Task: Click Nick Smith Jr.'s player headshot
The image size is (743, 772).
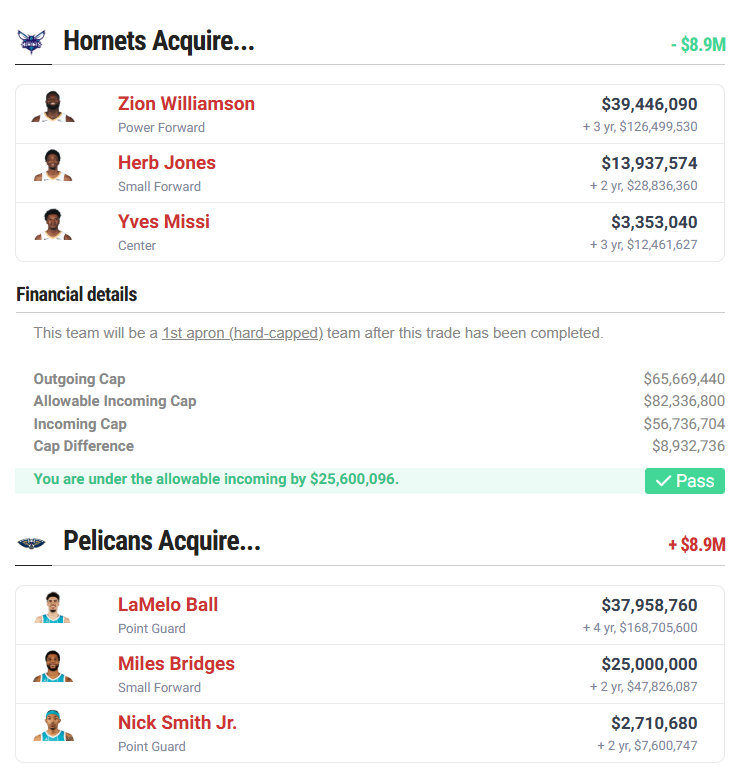Action: (53, 726)
